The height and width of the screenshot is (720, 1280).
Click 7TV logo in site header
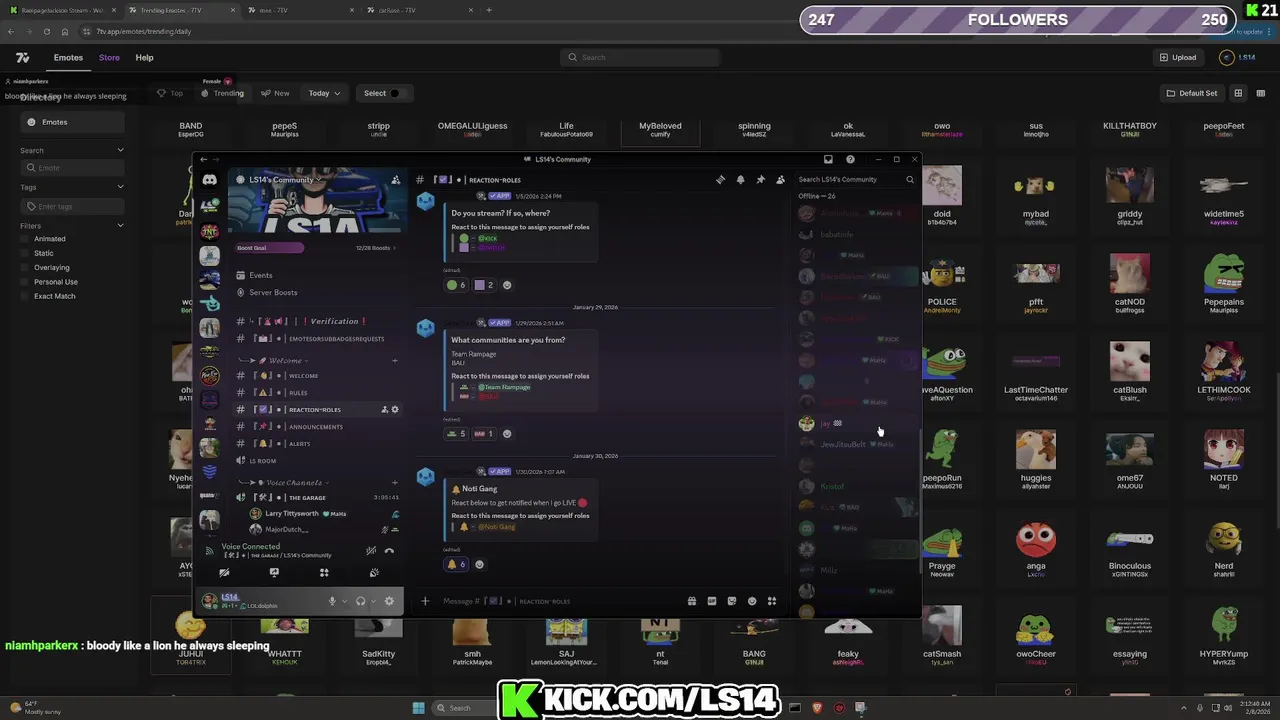click(23, 58)
